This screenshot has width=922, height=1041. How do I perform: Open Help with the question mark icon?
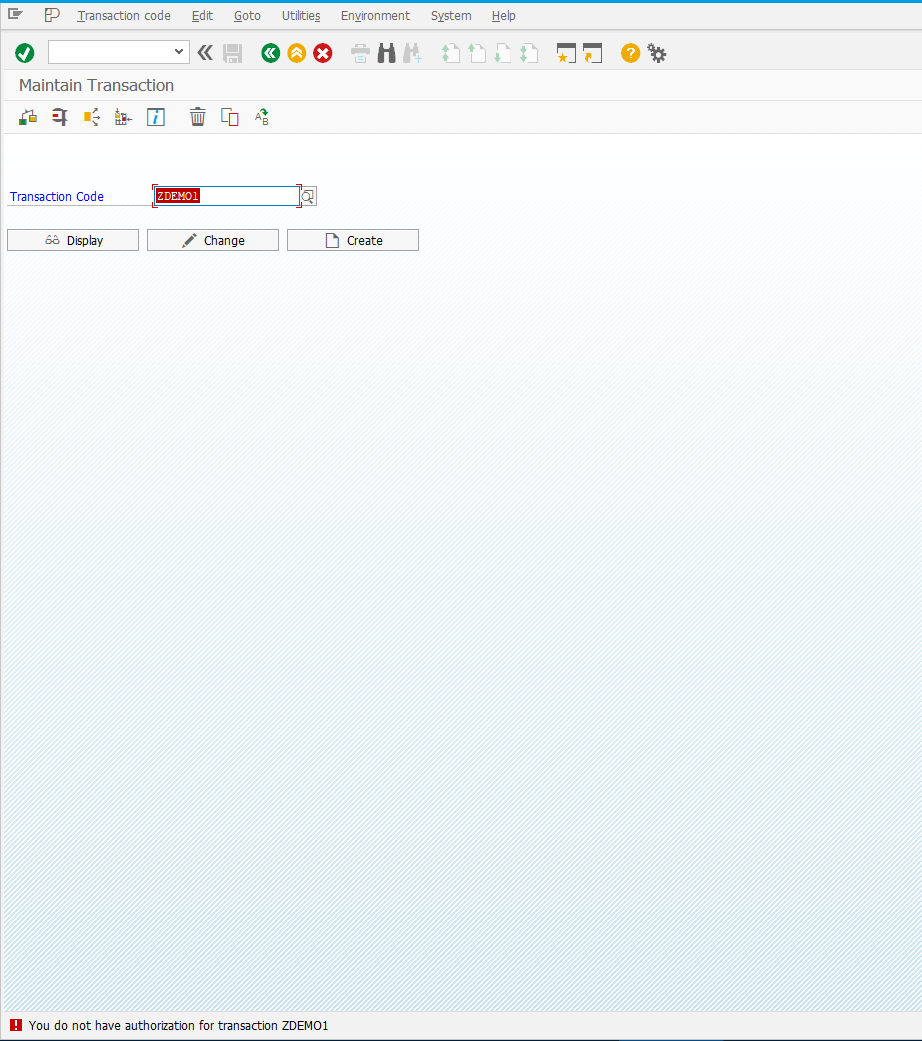click(631, 53)
